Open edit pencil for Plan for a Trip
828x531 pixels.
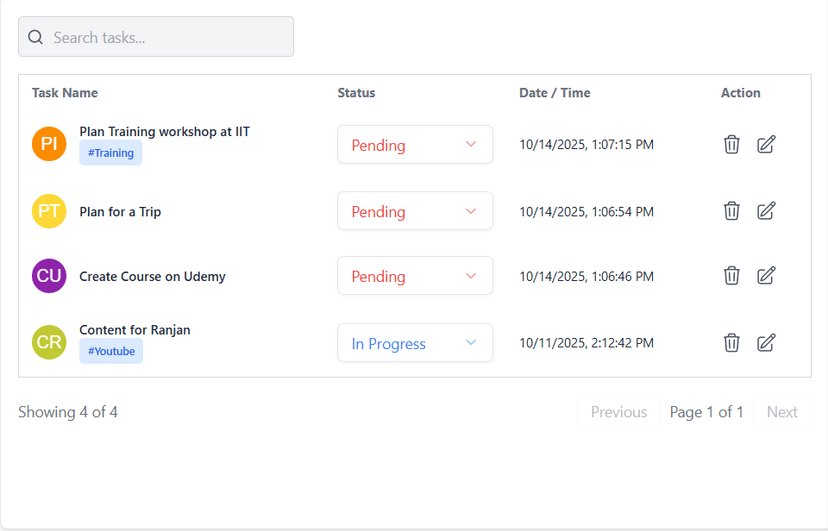tap(766, 211)
